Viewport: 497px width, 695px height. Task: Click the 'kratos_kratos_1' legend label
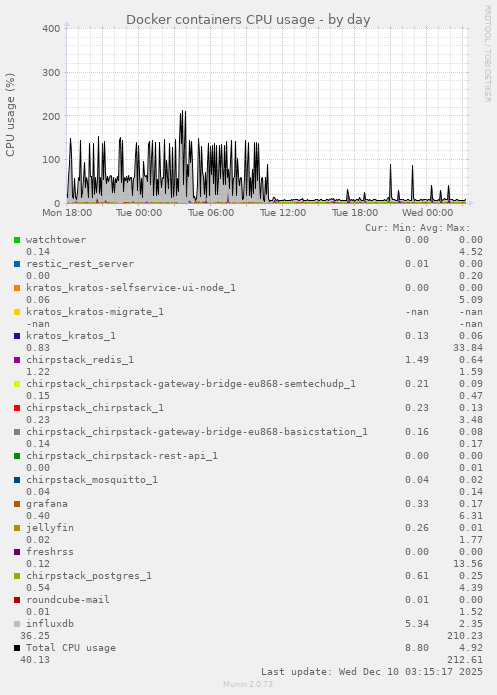click(71, 336)
